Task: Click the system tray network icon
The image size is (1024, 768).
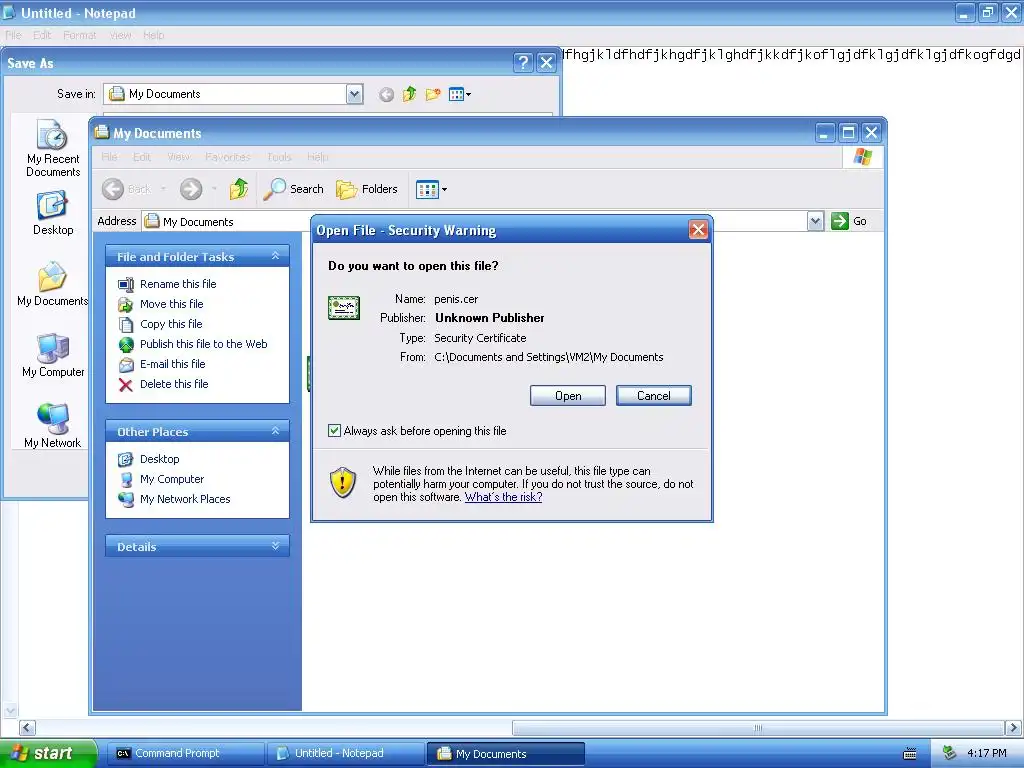Action: tap(949, 754)
